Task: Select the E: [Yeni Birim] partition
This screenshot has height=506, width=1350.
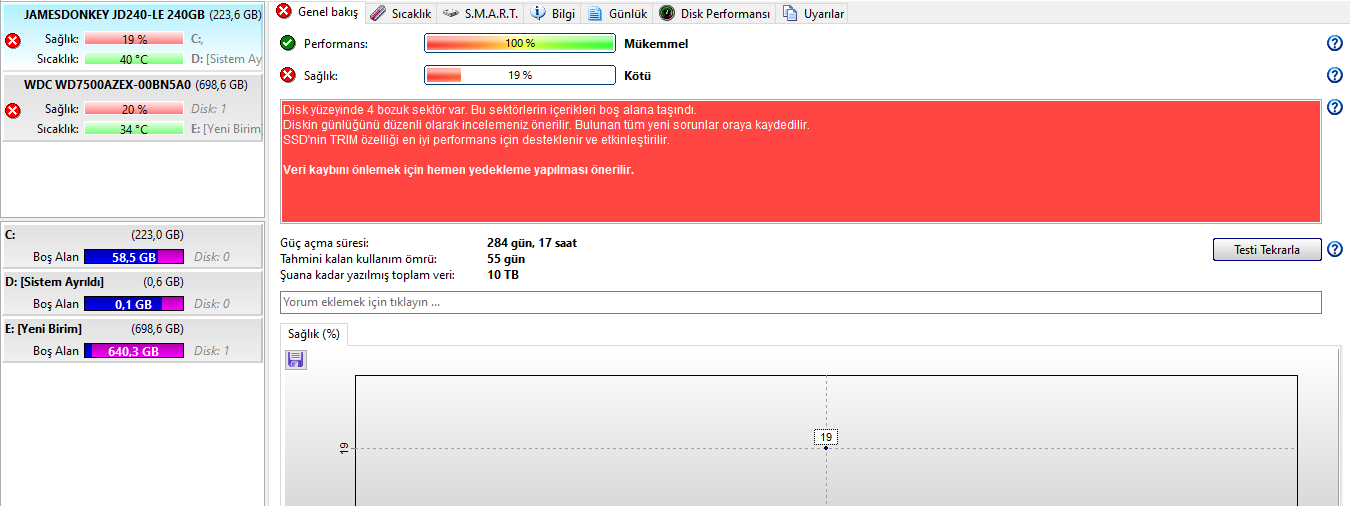Action: point(133,340)
